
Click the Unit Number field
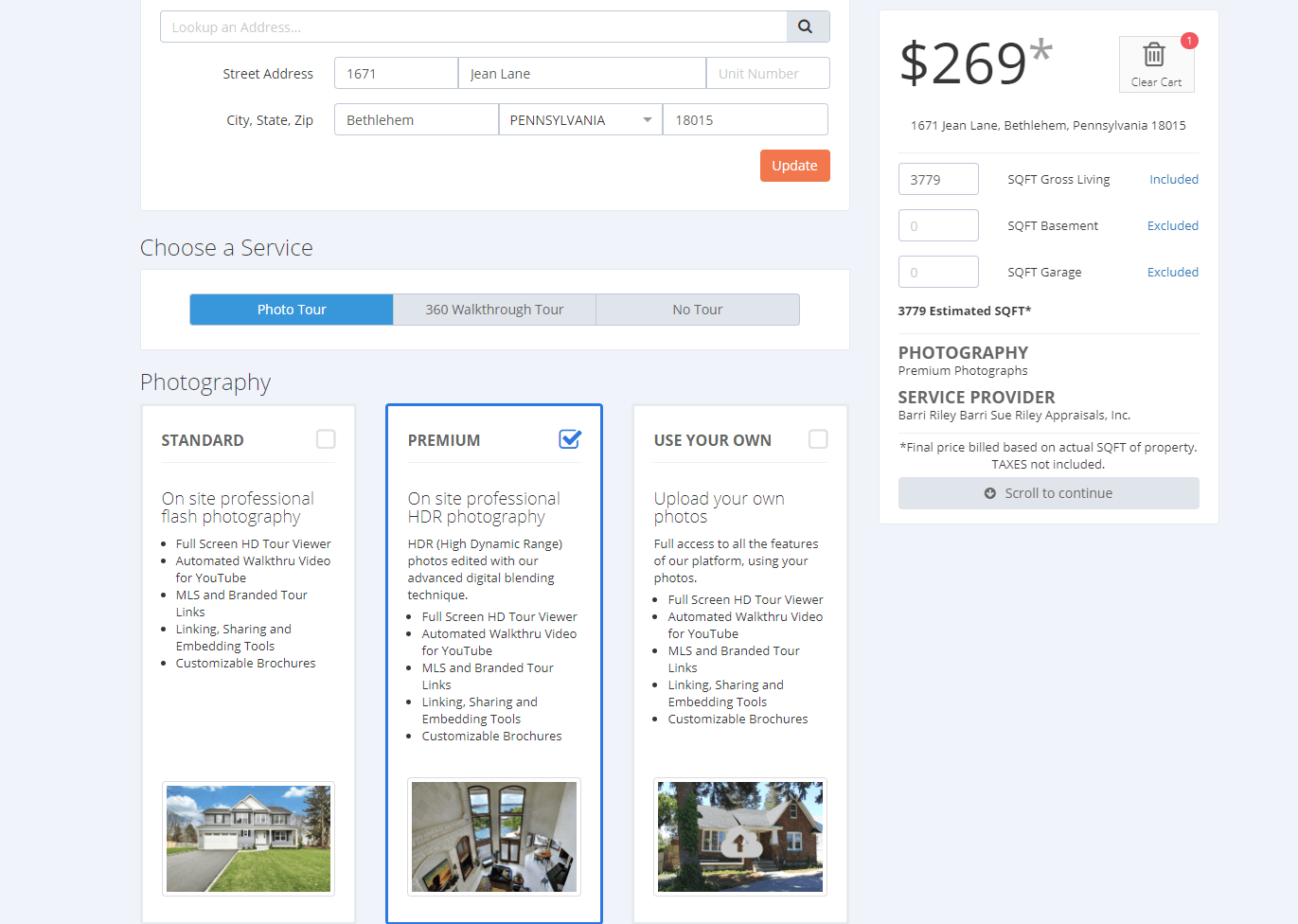click(x=768, y=74)
